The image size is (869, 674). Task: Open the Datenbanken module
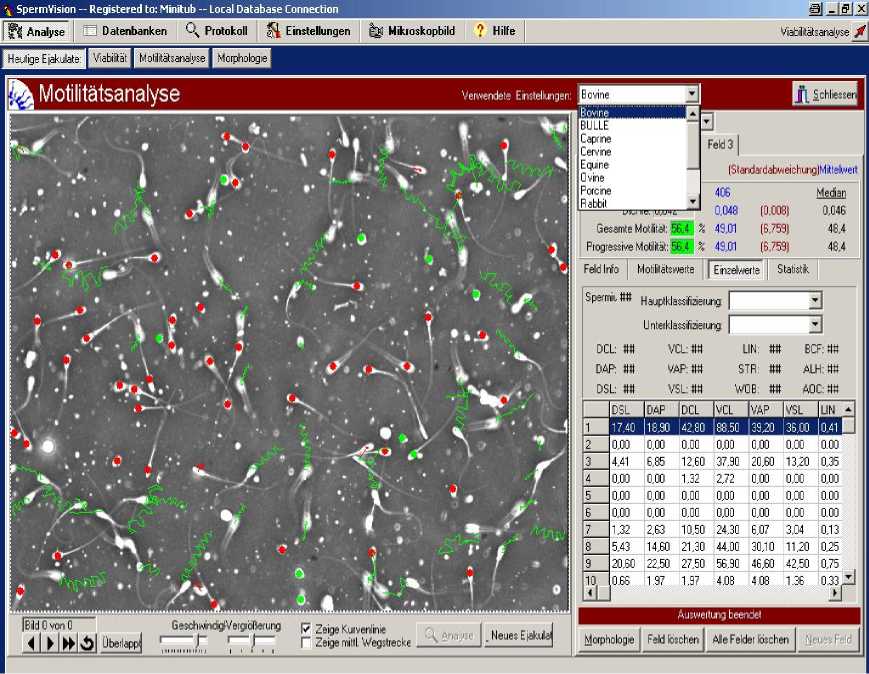click(x=125, y=31)
